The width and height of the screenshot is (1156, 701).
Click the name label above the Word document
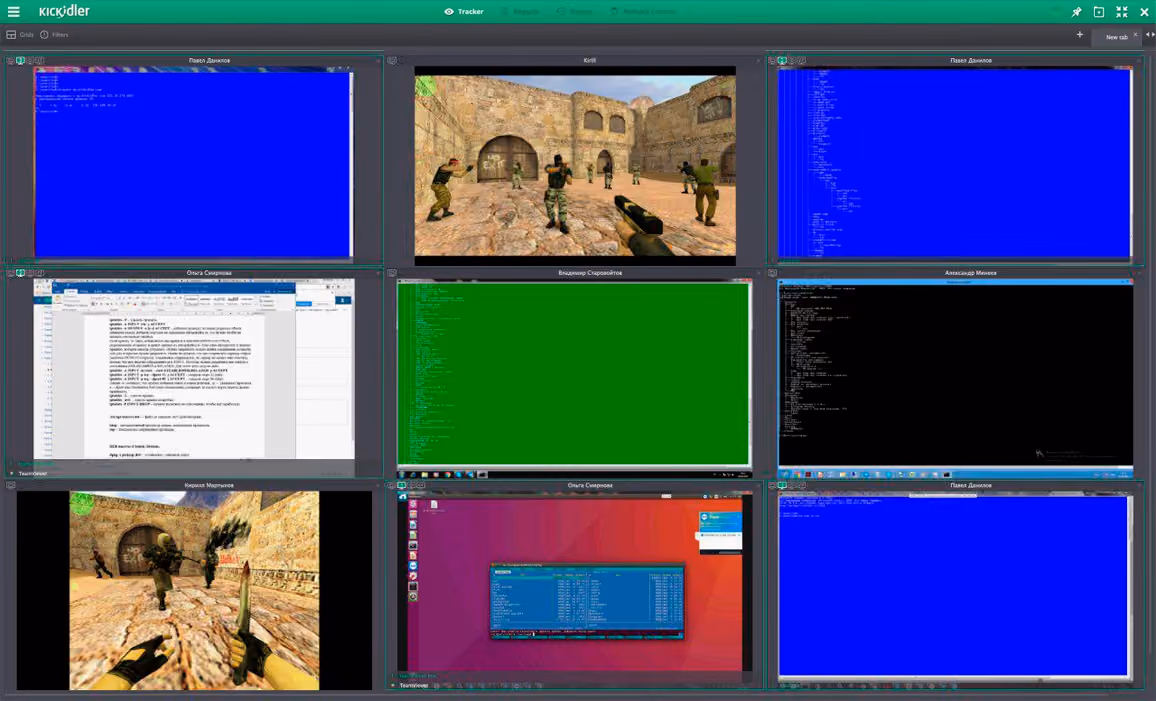209,273
